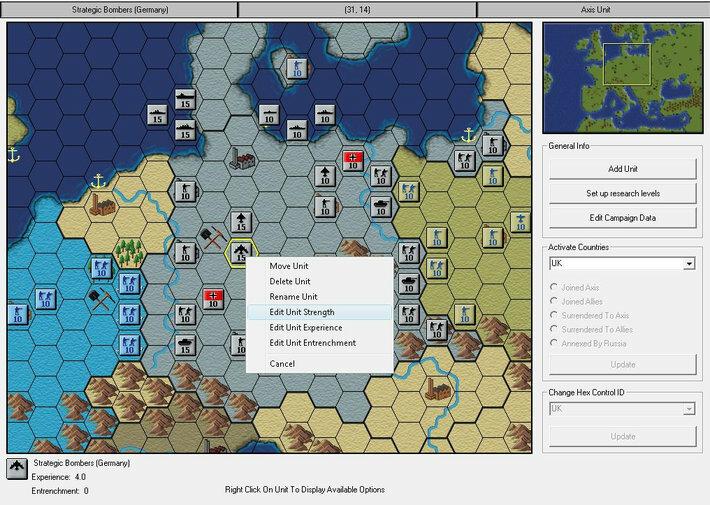Open Set up research levels
Image resolution: width=710 pixels, height=505 pixels.
[623, 193]
